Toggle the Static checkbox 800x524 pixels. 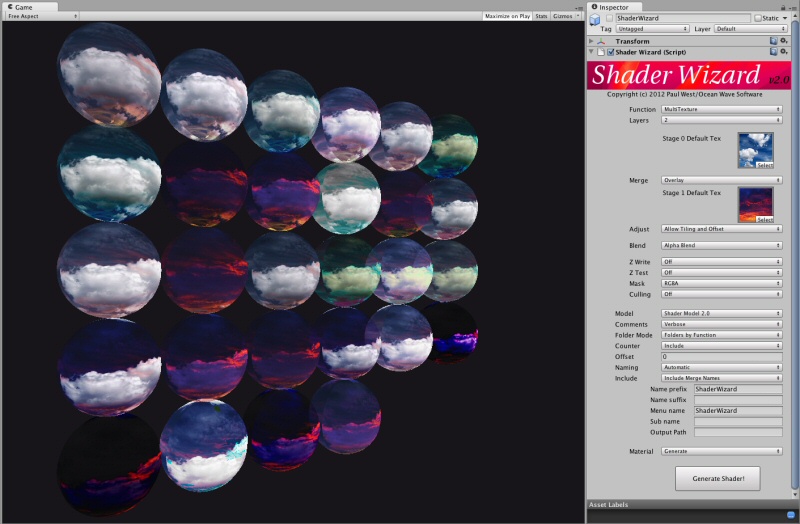[x=758, y=18]
